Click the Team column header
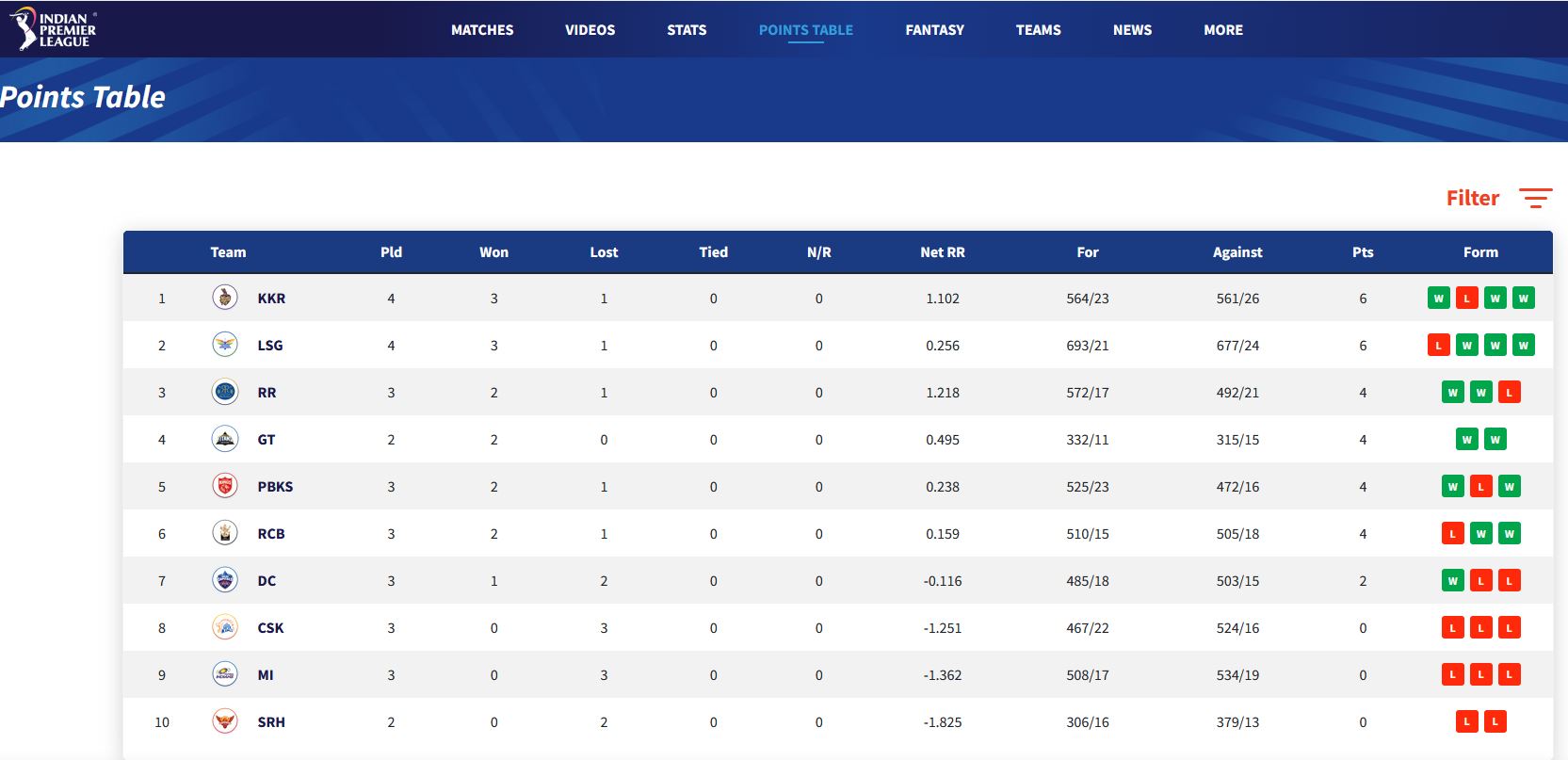Image resolution: width=1568 pixels, height=760 pixels. pos(228,252)
